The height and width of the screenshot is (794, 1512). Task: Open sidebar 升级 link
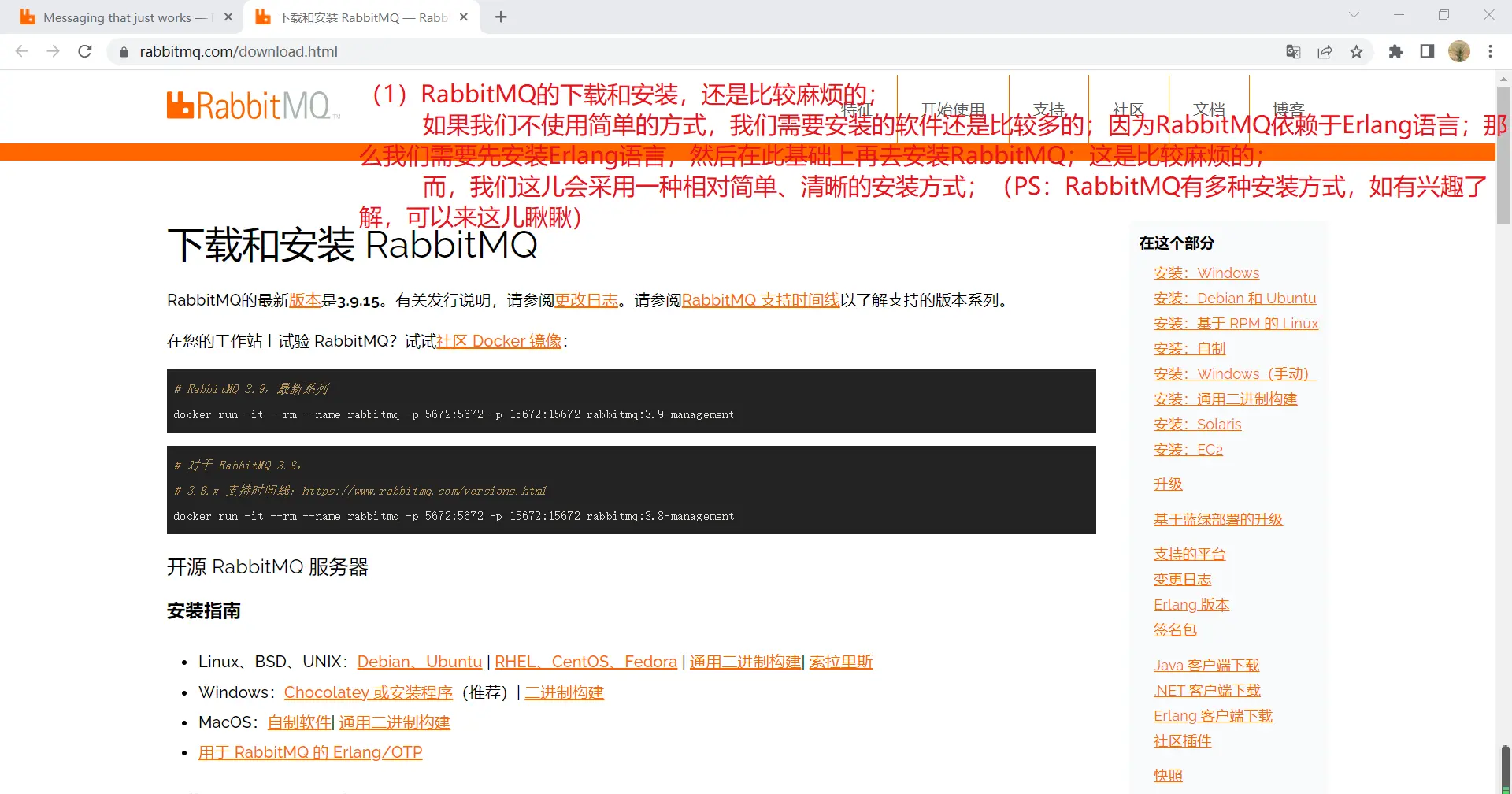1168,484
